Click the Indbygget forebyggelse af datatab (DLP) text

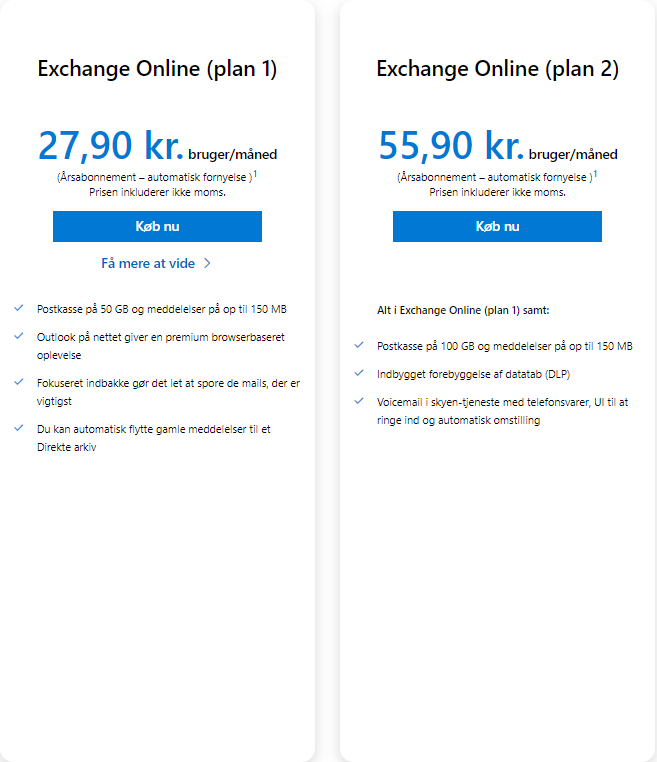[473, 374]
